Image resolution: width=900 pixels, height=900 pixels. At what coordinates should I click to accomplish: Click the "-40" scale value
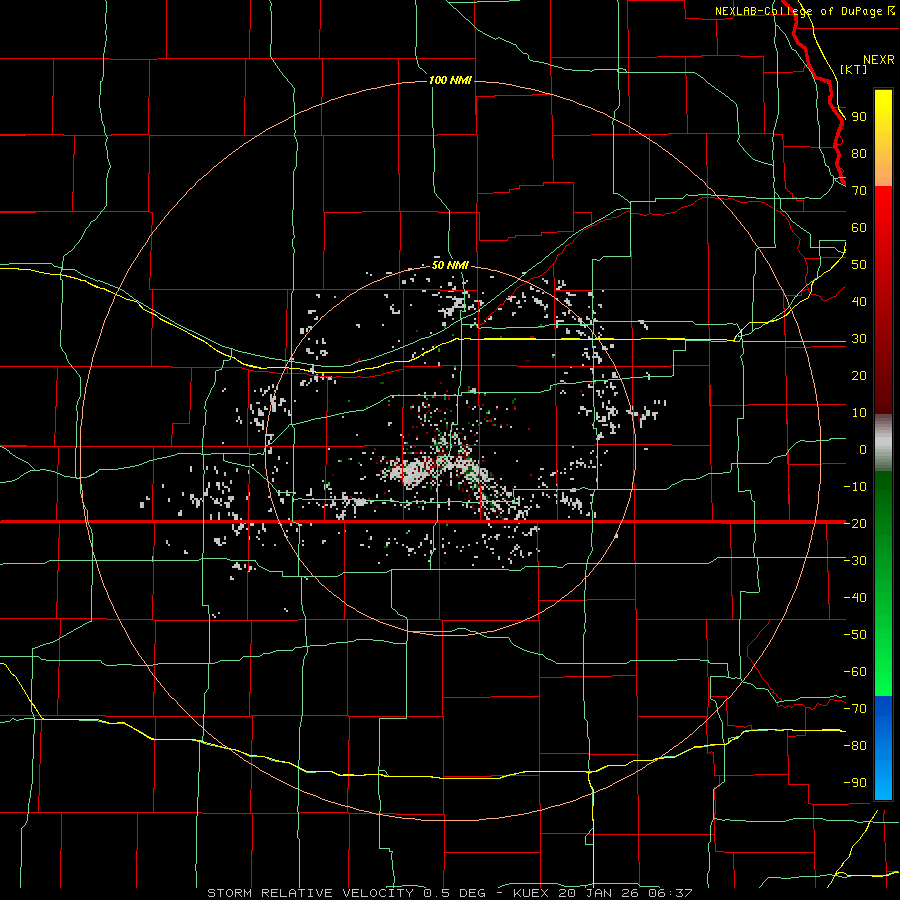click(x=855, y=598)
